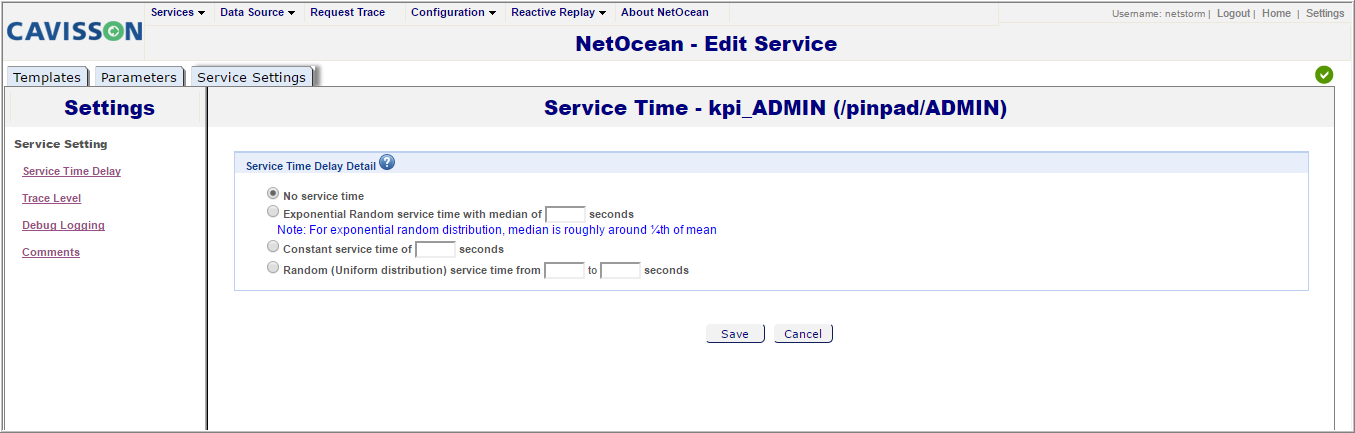The height and width of the screenshot is (433, 1355).
Task: Select Constant service time radio
Action: [x=273, y=246]
